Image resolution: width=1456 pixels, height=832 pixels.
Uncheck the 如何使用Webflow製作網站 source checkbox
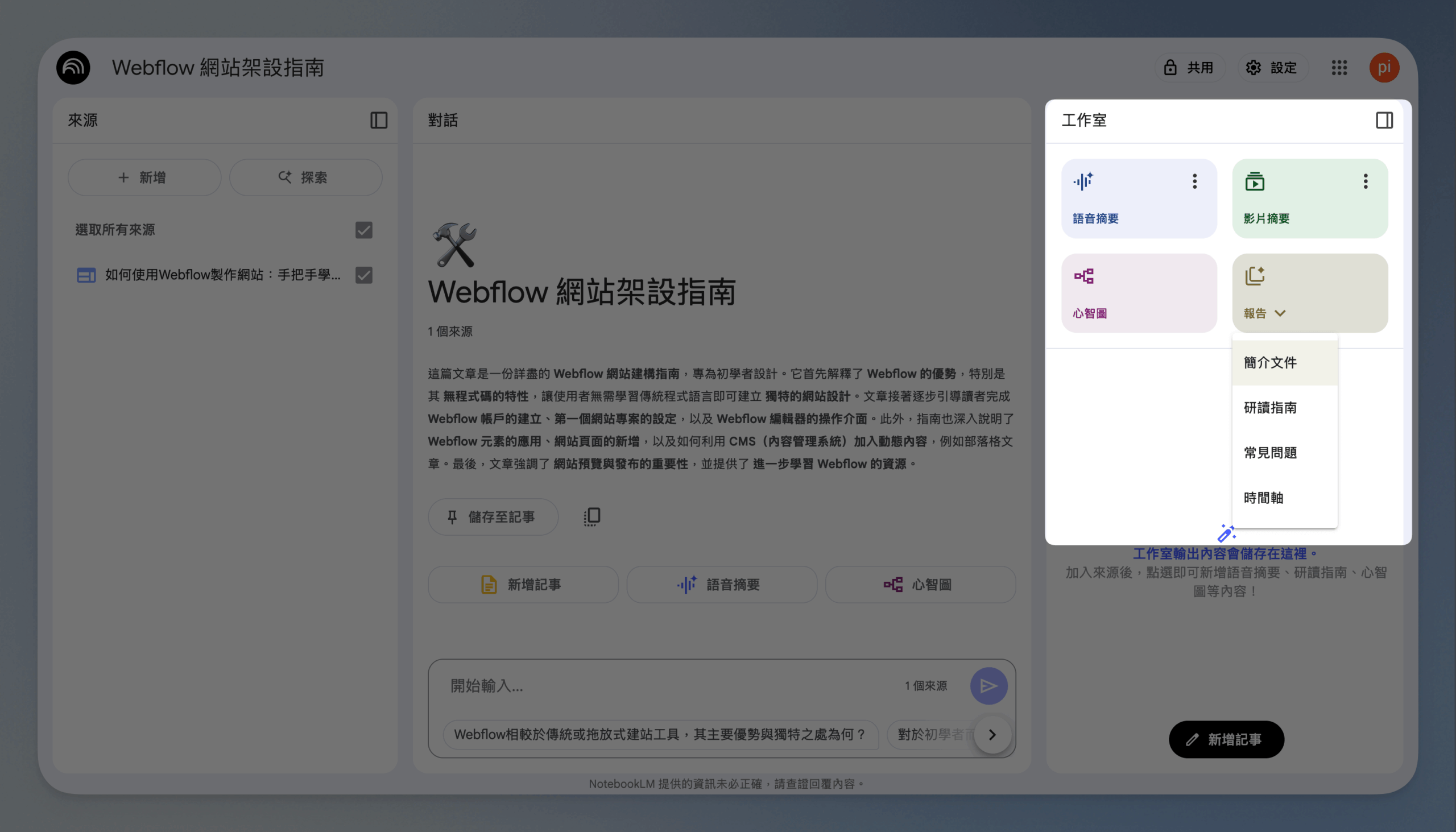pyautogui.click(x=363, y=275)
